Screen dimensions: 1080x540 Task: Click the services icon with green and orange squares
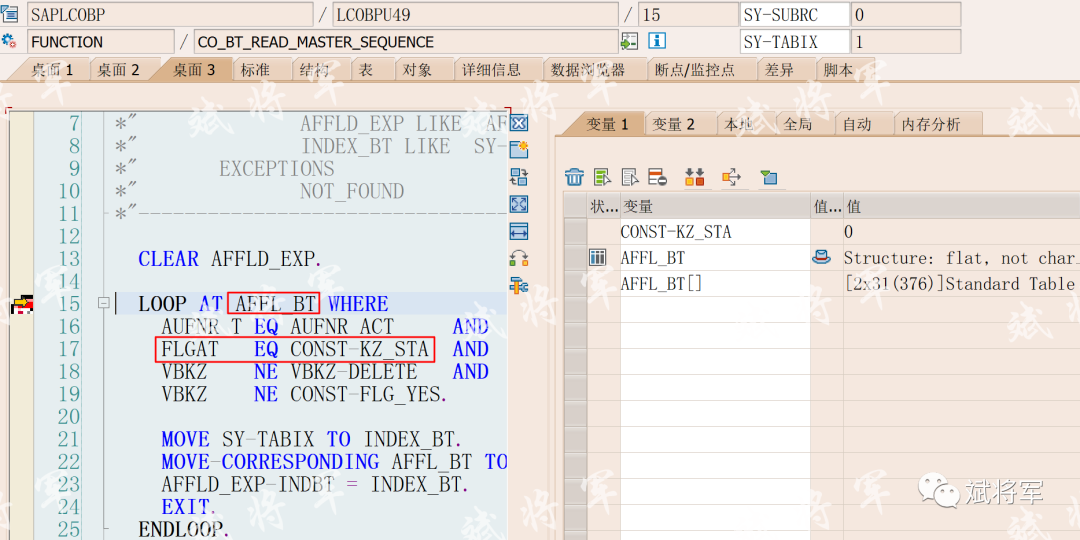(x=519, y=258)
